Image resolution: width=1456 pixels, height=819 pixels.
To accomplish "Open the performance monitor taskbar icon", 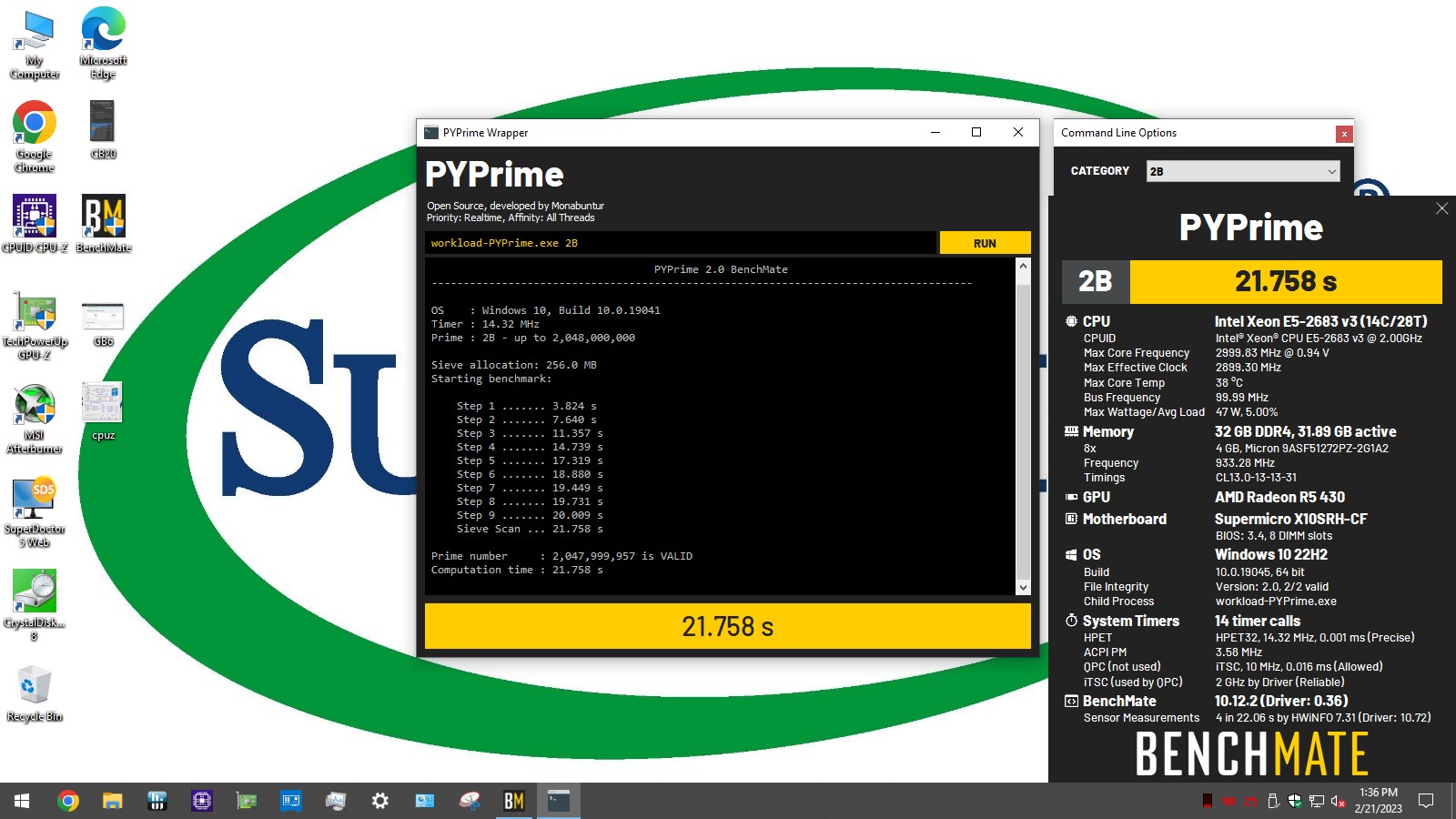I will tap(335, 801).
